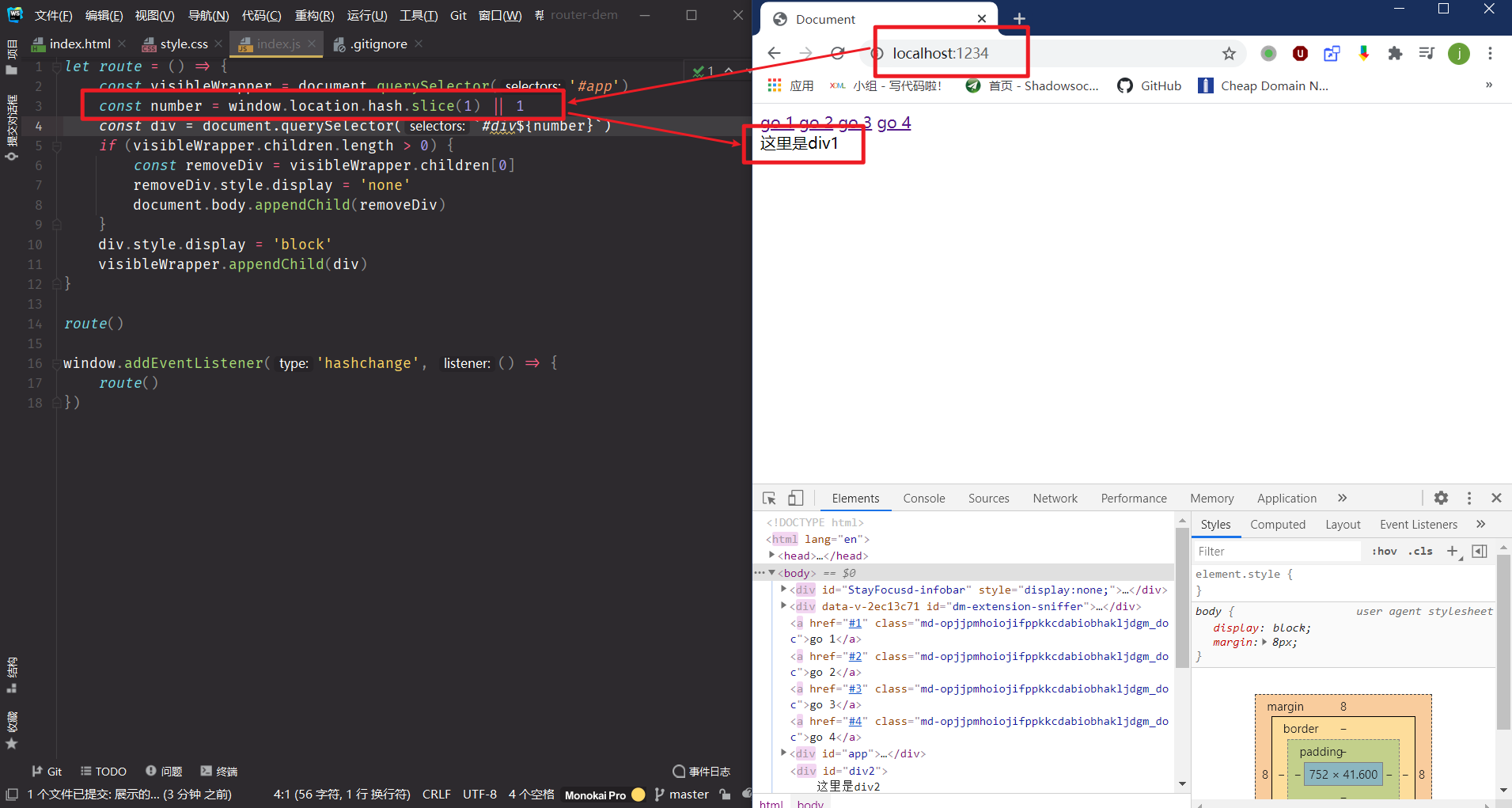Open DevTools settings gear
The width and height of the screenshot is (1512, 808).
point(1441,498)
